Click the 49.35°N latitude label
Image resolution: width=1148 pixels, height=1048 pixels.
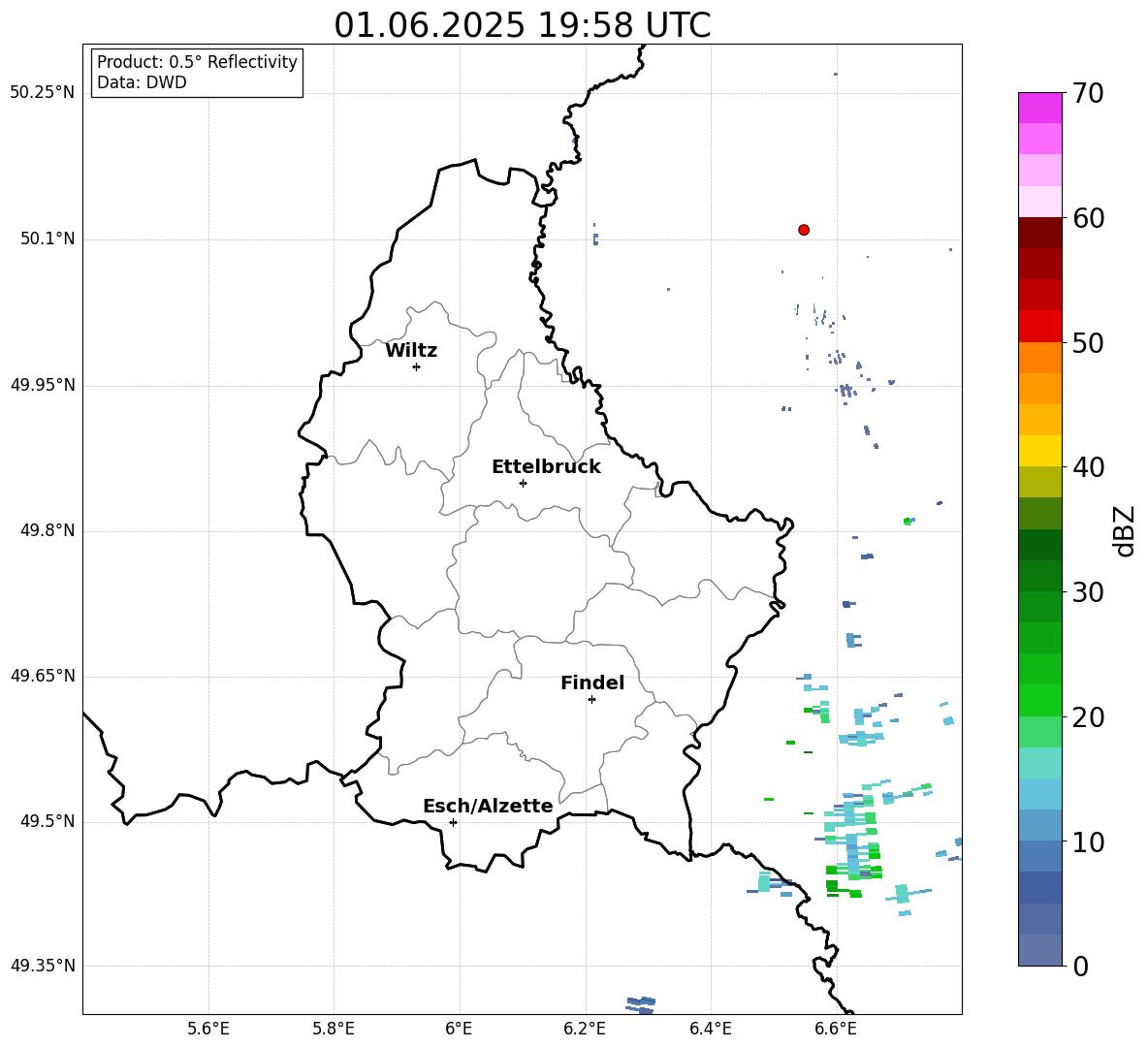click(x=43, y=966)
